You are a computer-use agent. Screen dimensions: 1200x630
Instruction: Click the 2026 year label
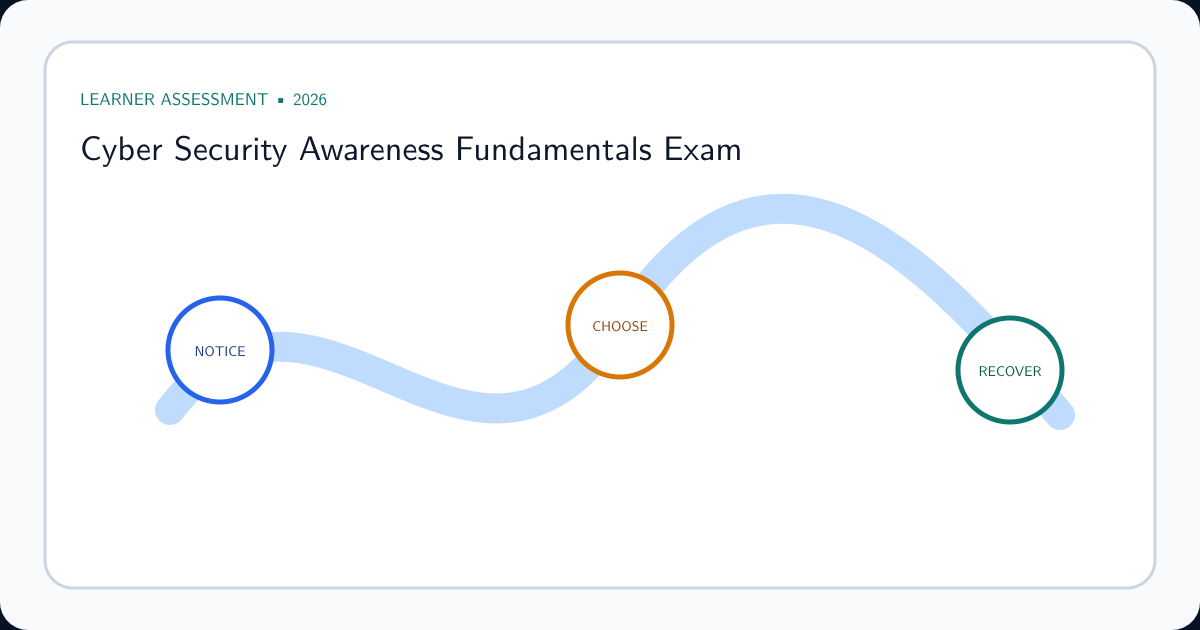coord(310,100)
